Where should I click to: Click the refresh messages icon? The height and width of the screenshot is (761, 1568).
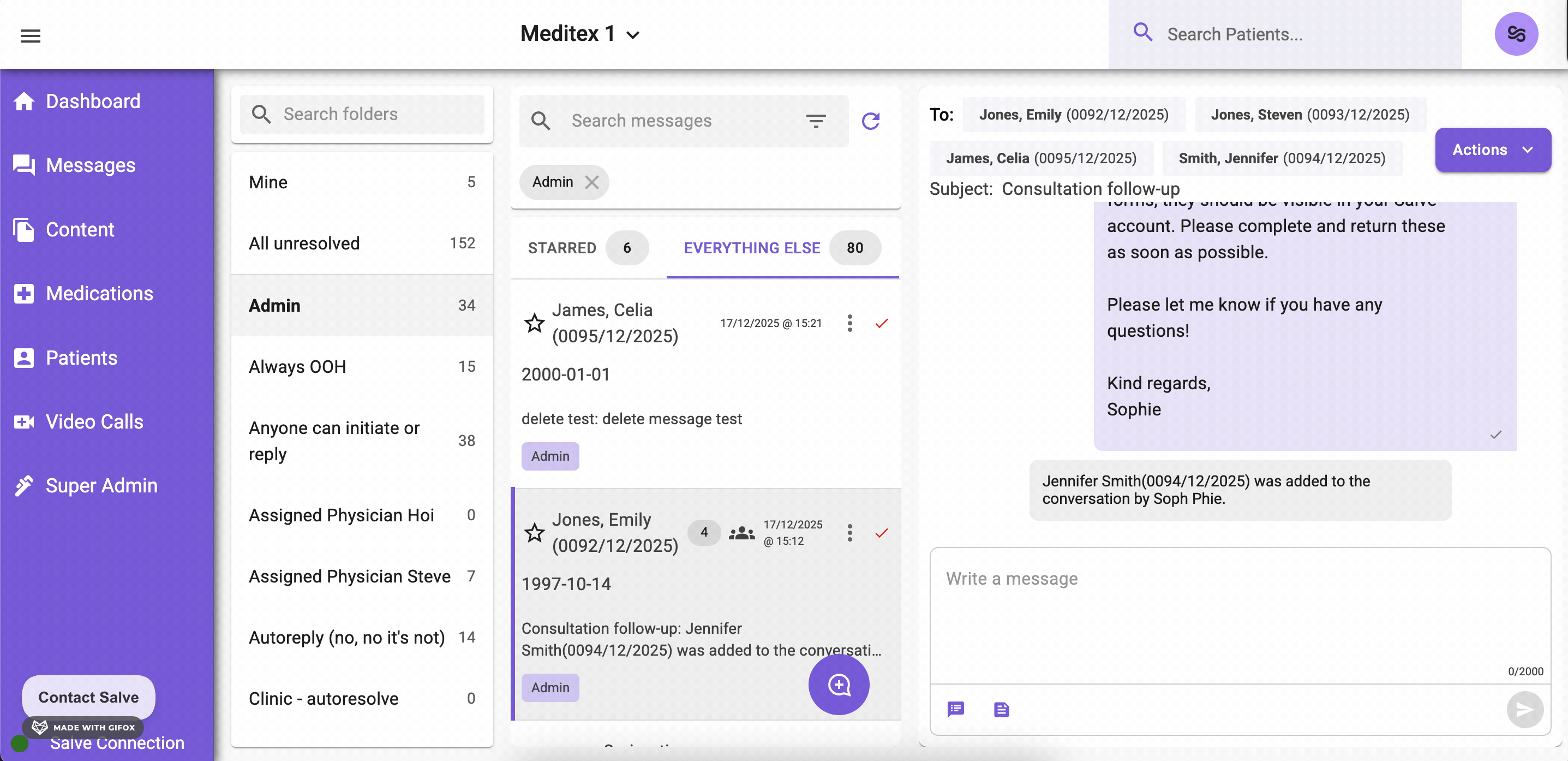tap(870, 121)
